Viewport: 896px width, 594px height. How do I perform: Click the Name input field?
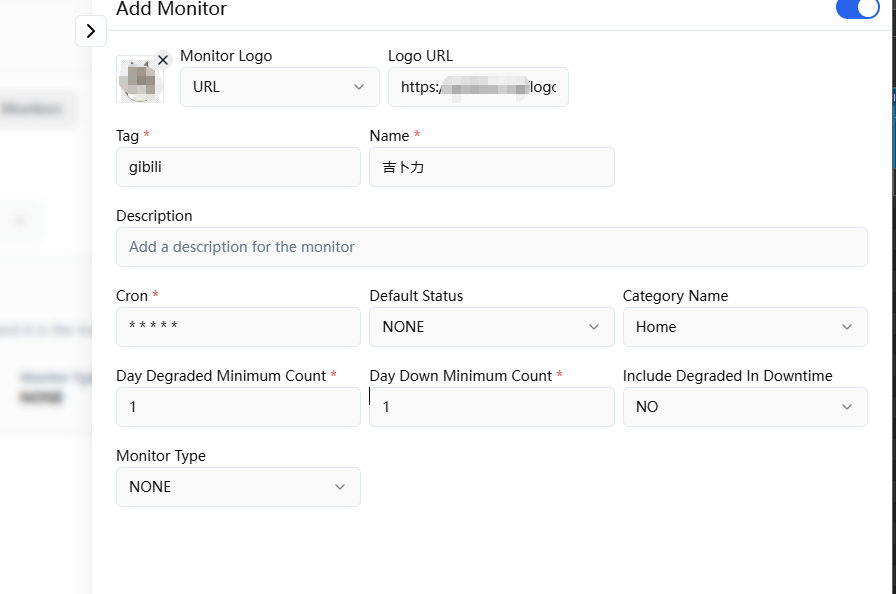pos(492,167)
